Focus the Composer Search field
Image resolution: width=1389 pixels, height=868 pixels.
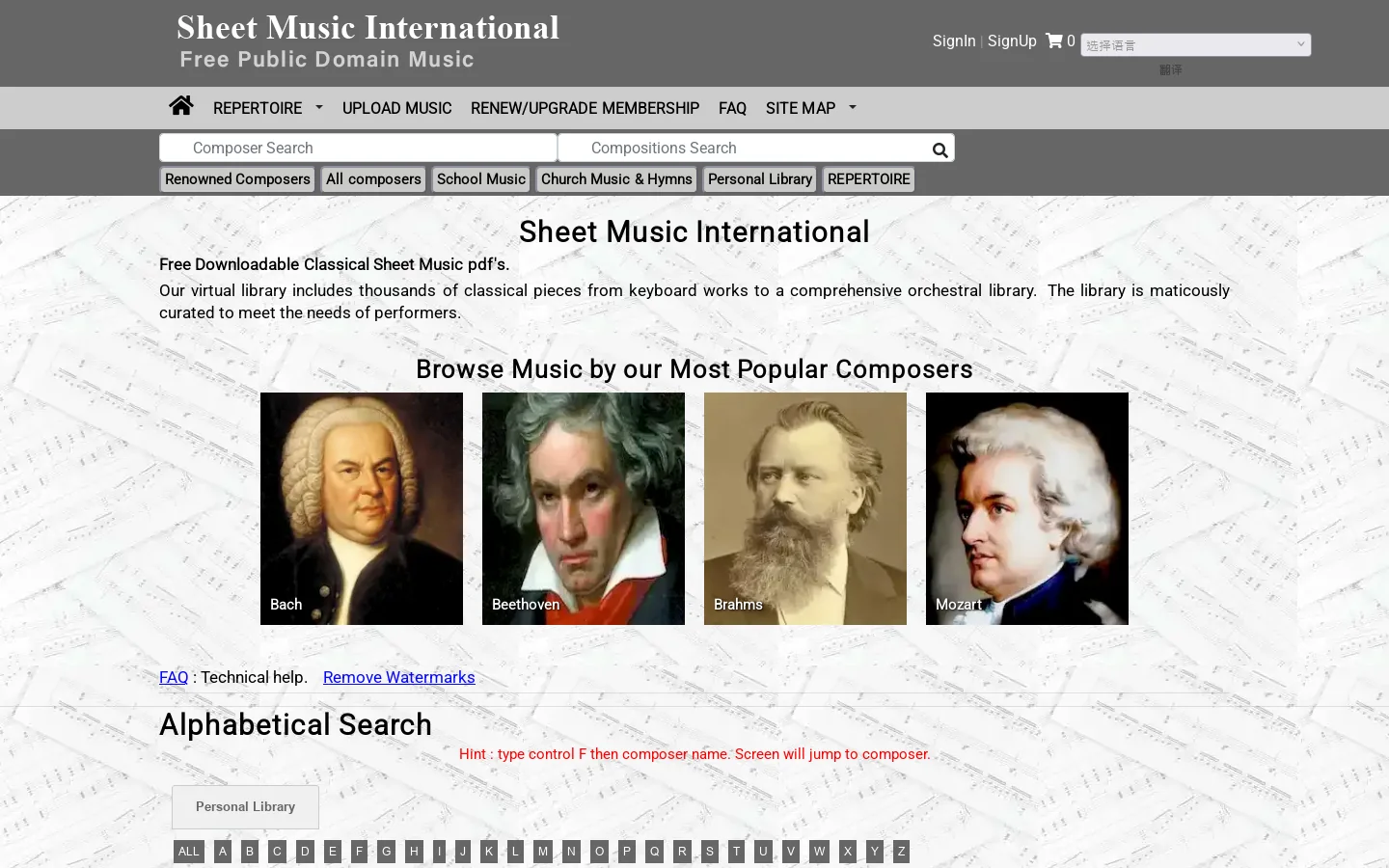pos(358,148)
